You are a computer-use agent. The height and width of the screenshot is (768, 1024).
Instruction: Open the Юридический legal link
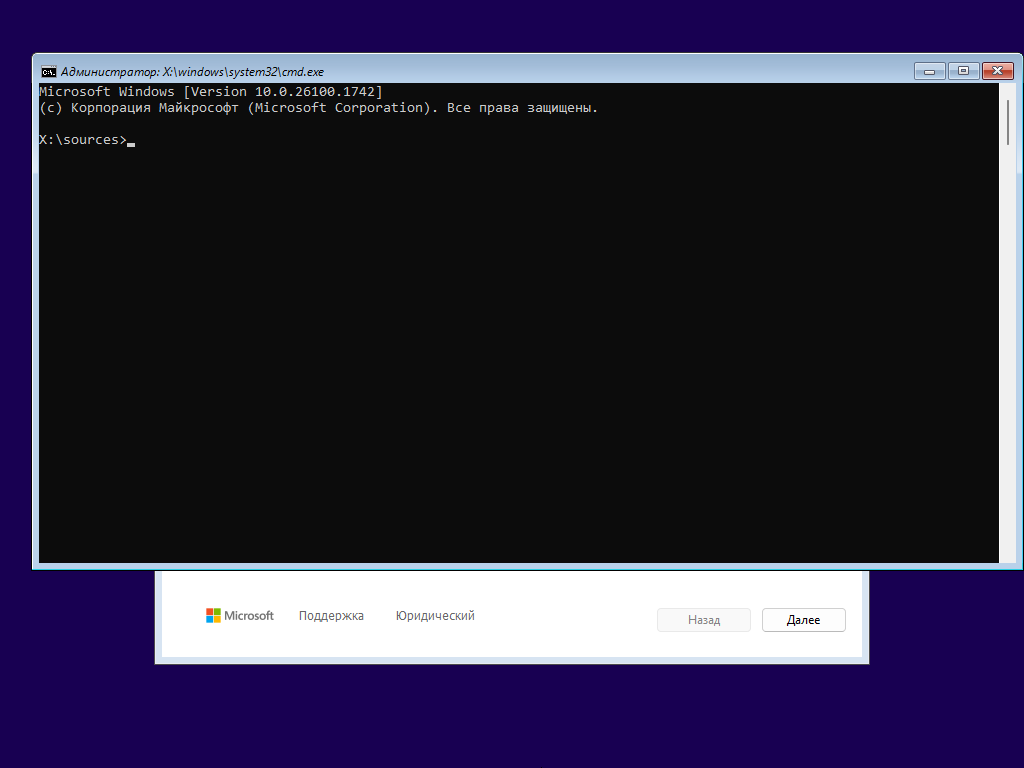coord(435,615)
